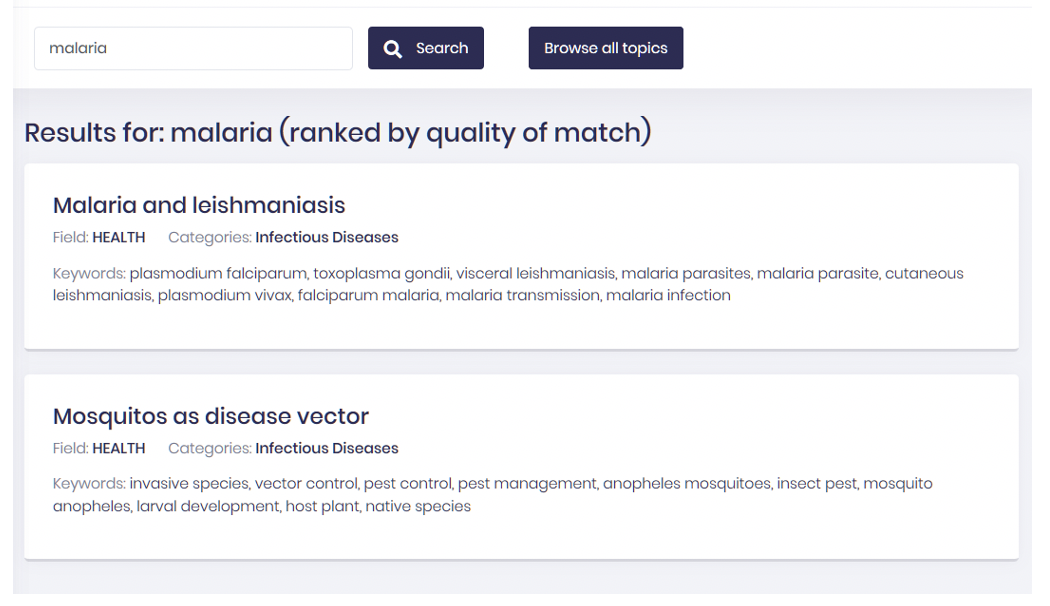Viewport: 1050px width, 606px height.
Task: Click the Keywords label in Mosquitos result
Action: pos(89,483)
